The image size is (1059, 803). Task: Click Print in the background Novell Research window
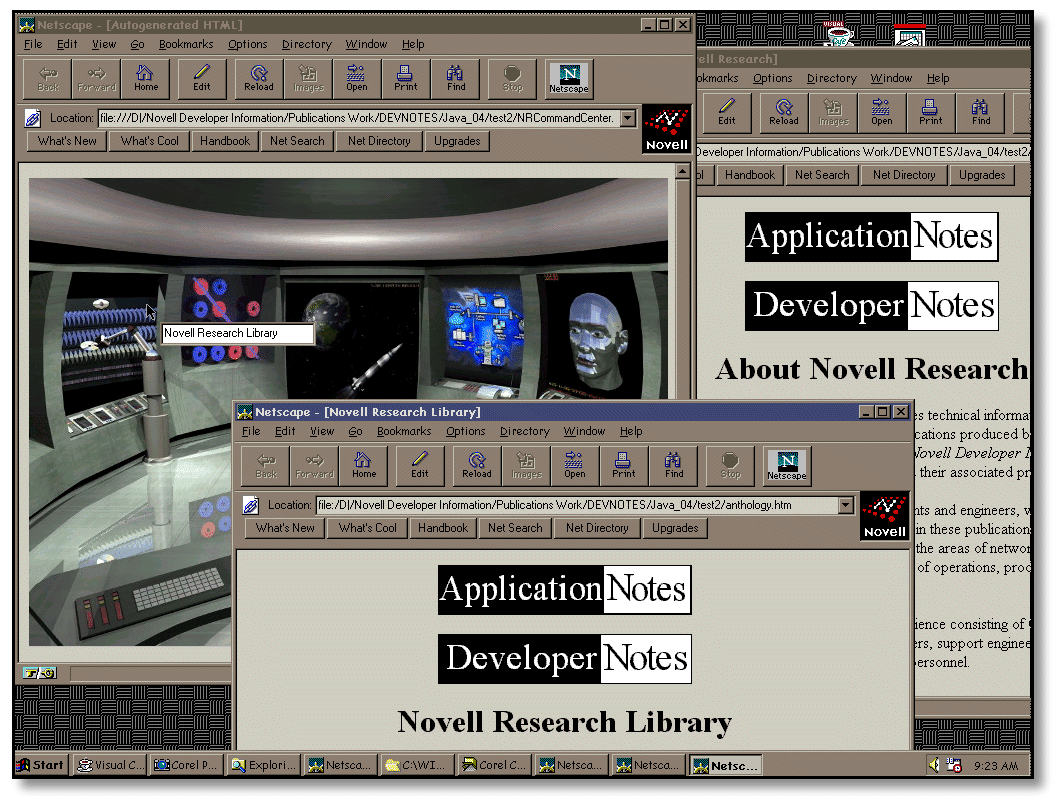tap(930, 113)
